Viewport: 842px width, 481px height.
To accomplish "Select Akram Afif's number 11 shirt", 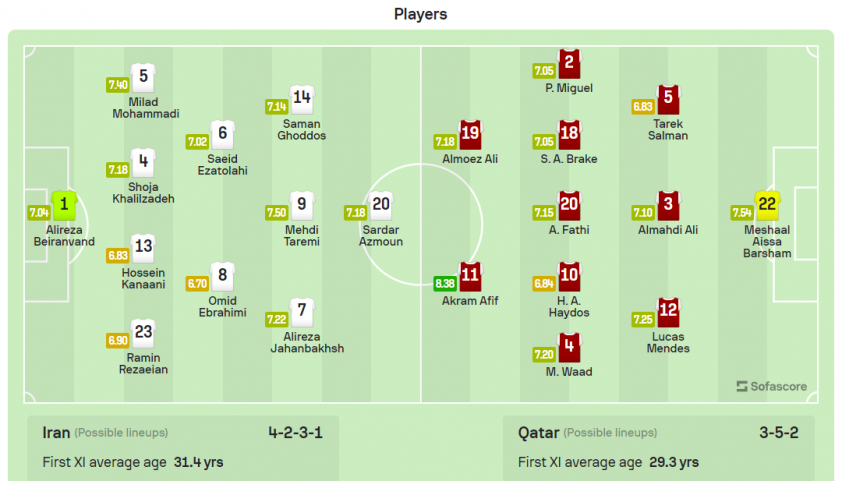I will pyautogui.click(x=470, y=276).
